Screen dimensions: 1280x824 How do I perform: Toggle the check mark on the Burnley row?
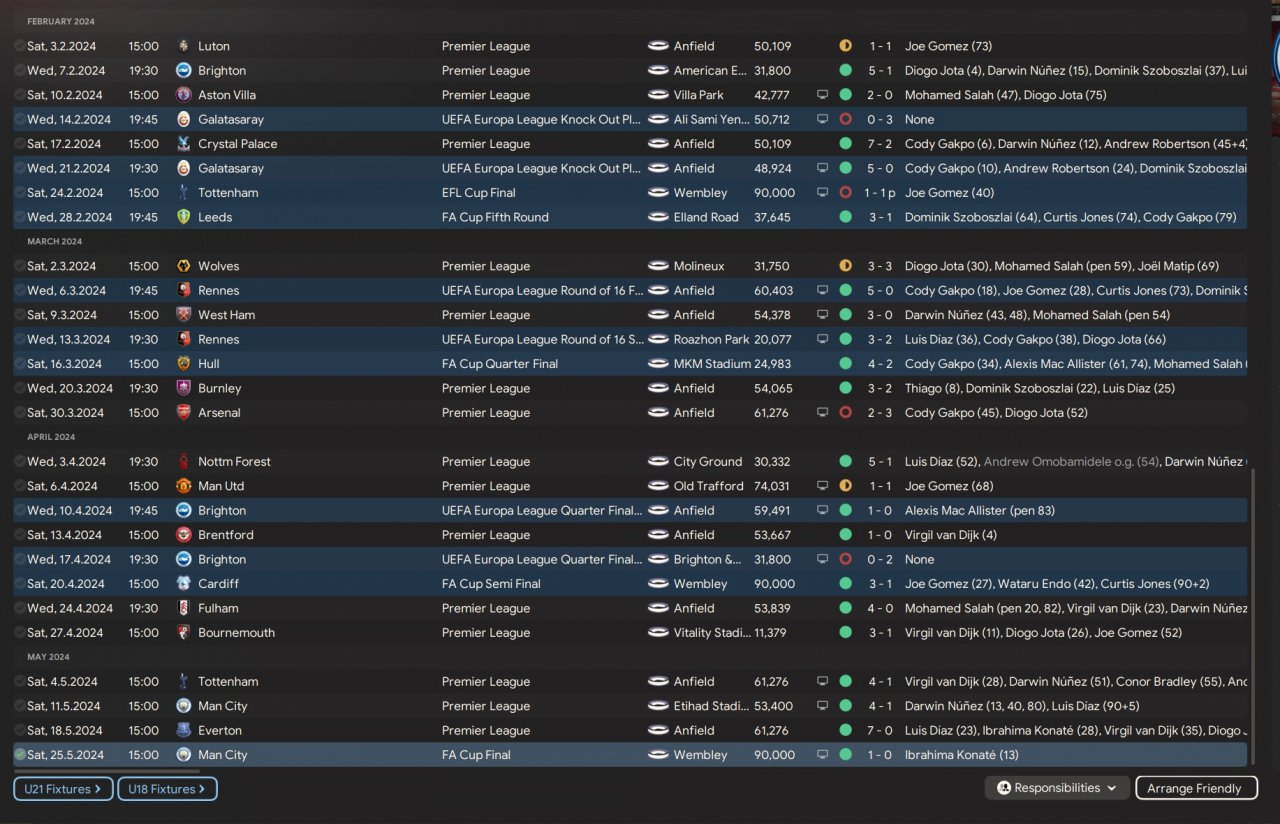(x=20, y=388)
